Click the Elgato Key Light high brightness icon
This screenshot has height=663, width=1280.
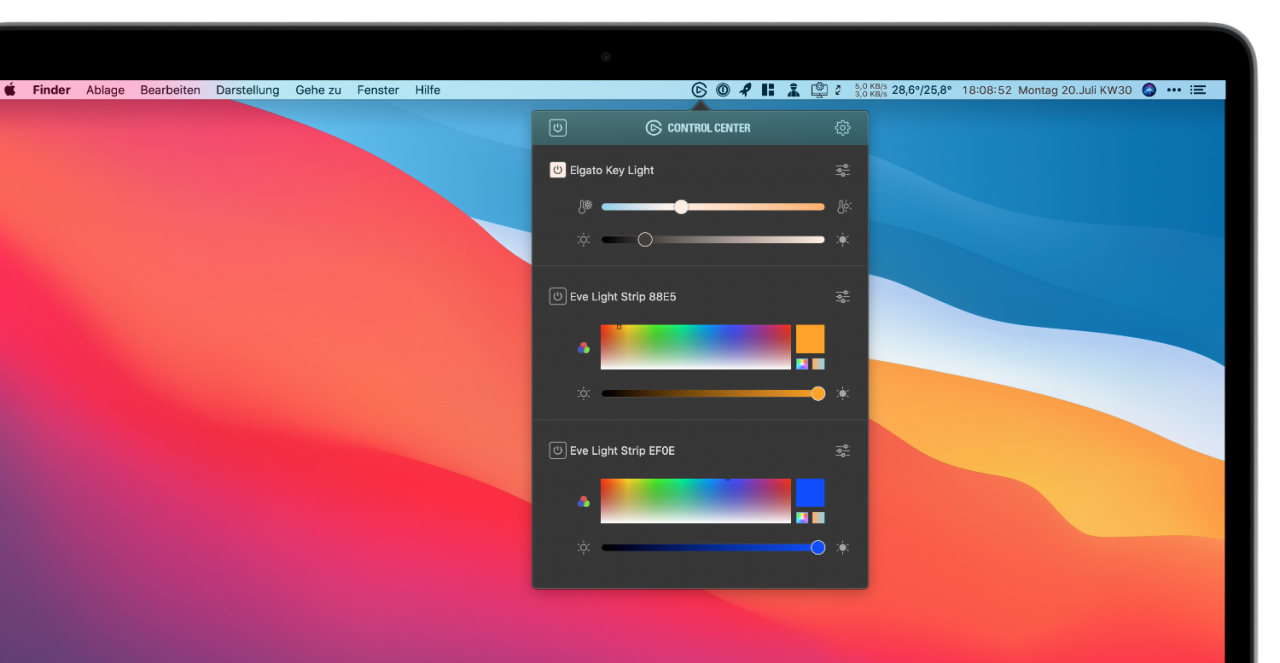[x=843, y=240]
